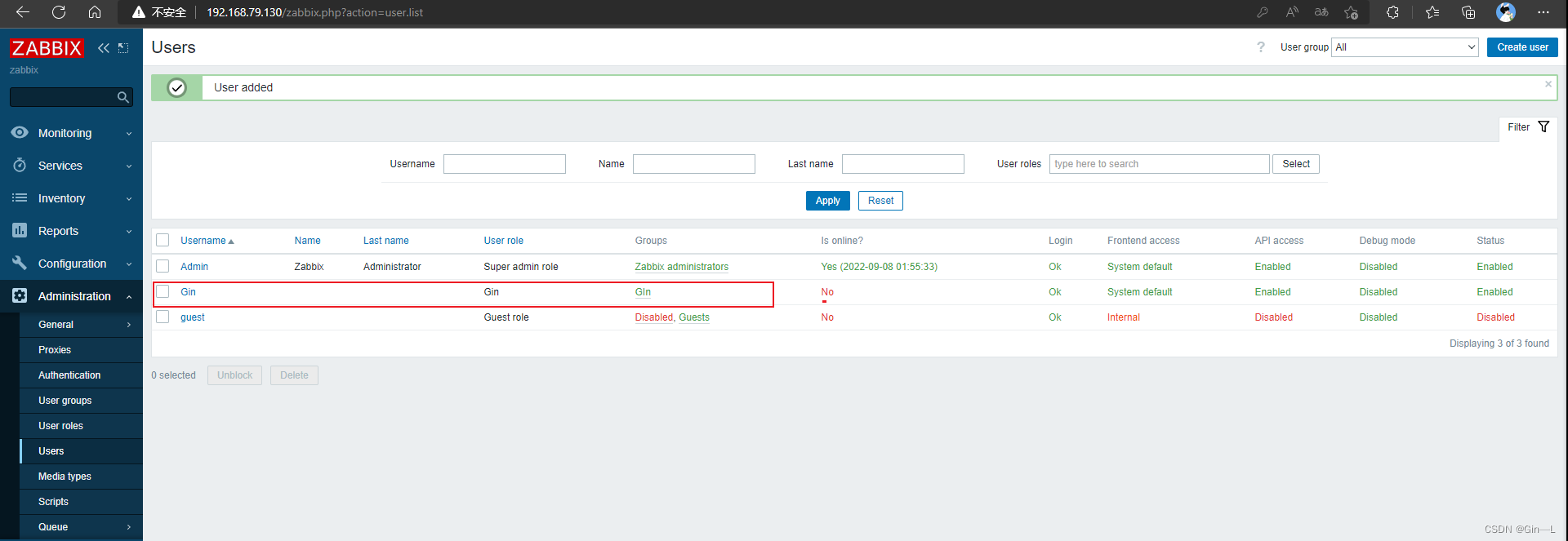Image resolution: width=1568 pixels, height=541 pixels.
Task: Expand the Configuration menu chevron
Action: (129, 264)
